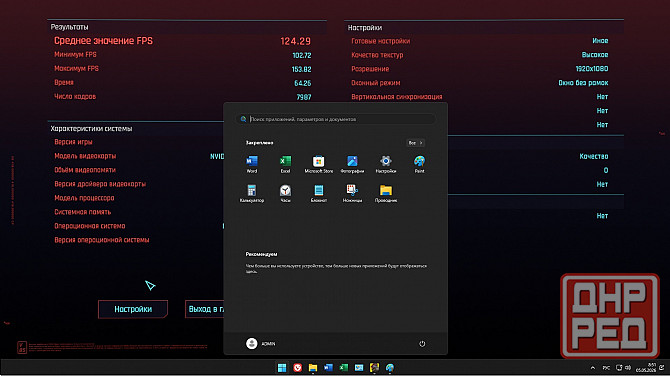Click the Рекомендуем section heading
This screenshot has width=670, height=376.
click(261, 254)
